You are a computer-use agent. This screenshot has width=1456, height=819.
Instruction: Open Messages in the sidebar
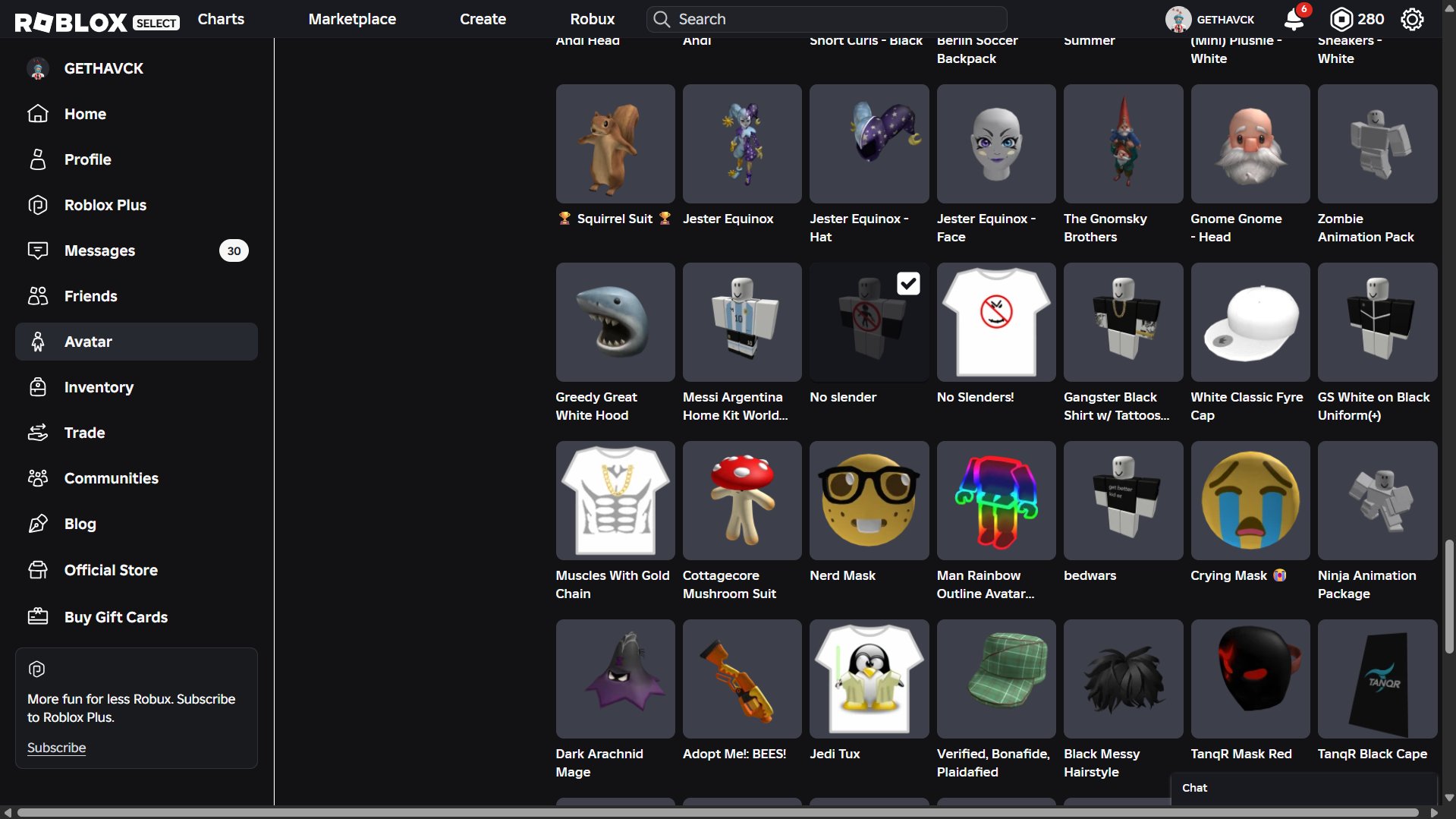pos(137,250)
